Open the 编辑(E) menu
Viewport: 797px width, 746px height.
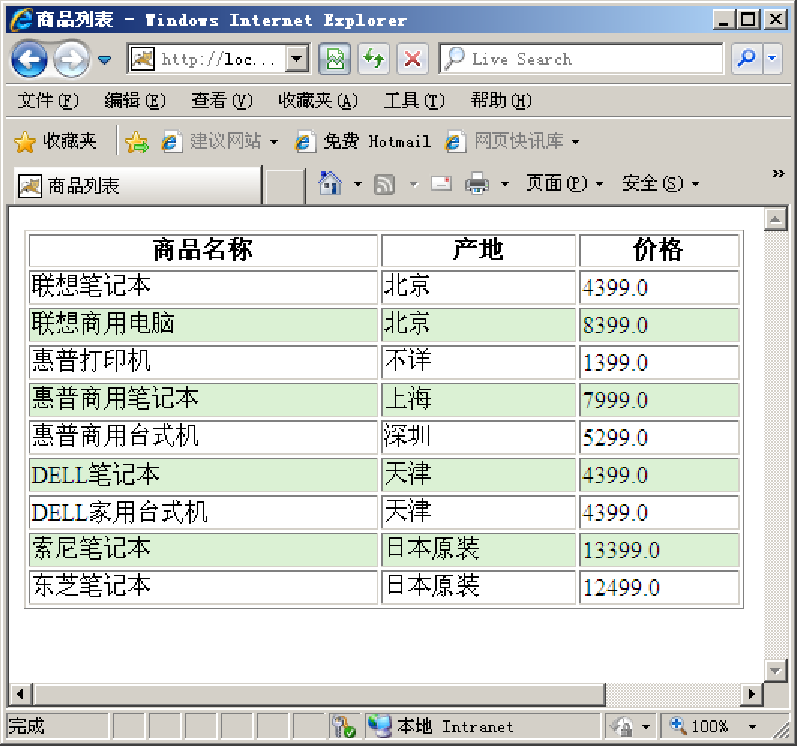(135, 101)
